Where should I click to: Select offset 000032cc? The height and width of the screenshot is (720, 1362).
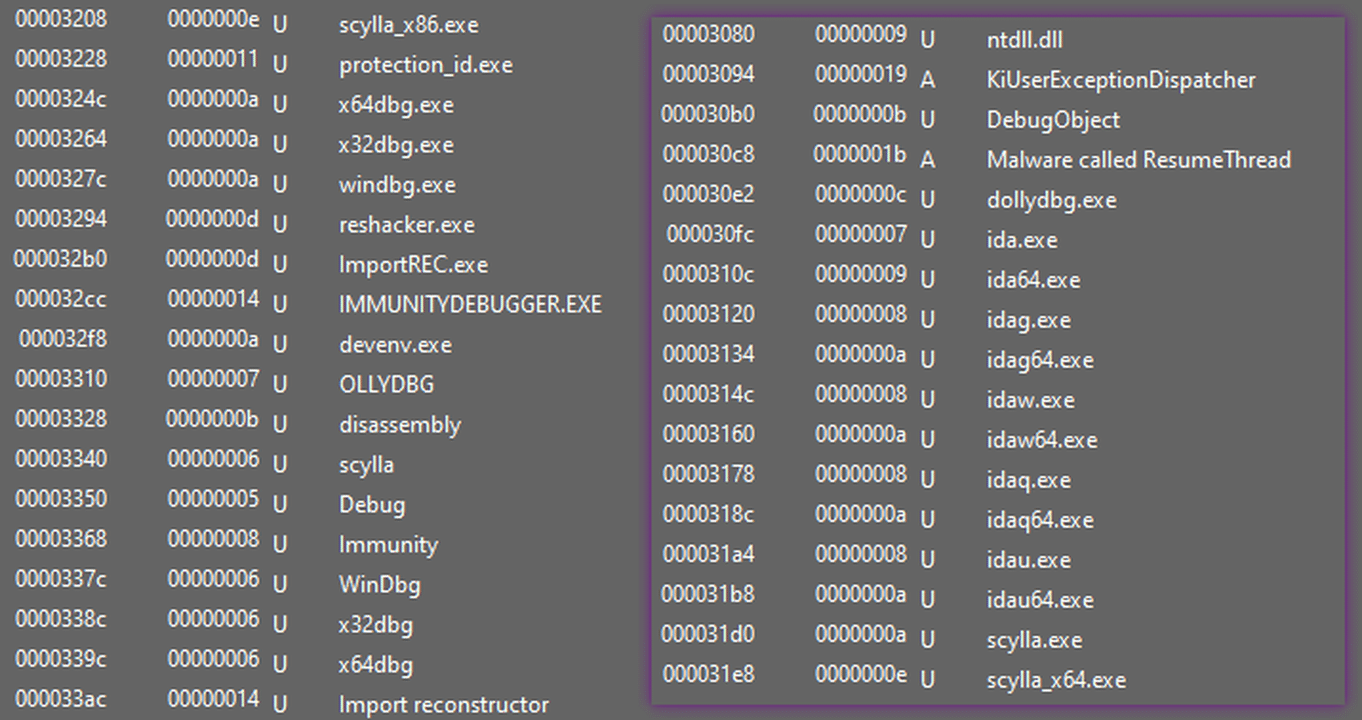(61, 299)
